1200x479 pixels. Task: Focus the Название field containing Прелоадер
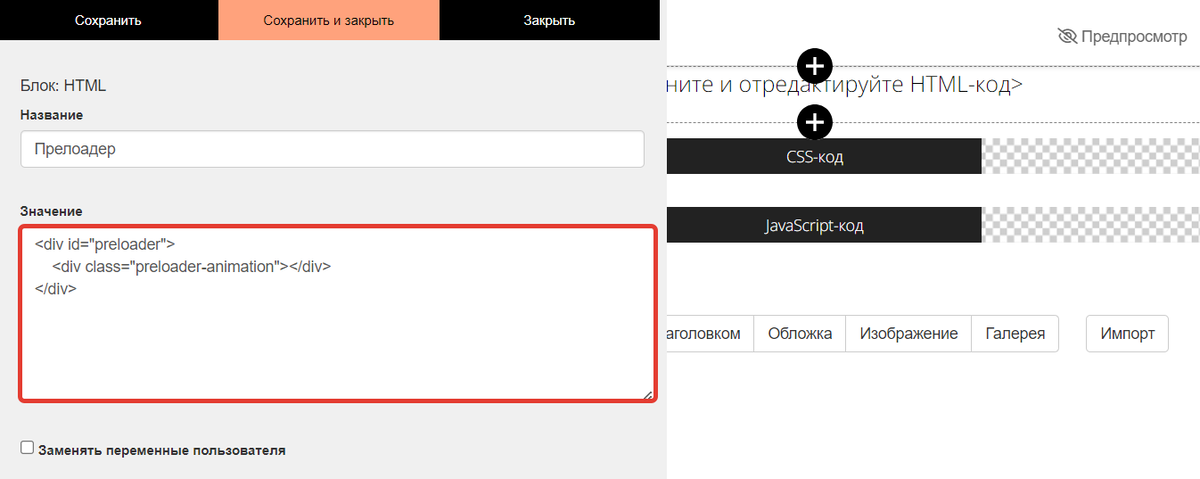[331, 149]
